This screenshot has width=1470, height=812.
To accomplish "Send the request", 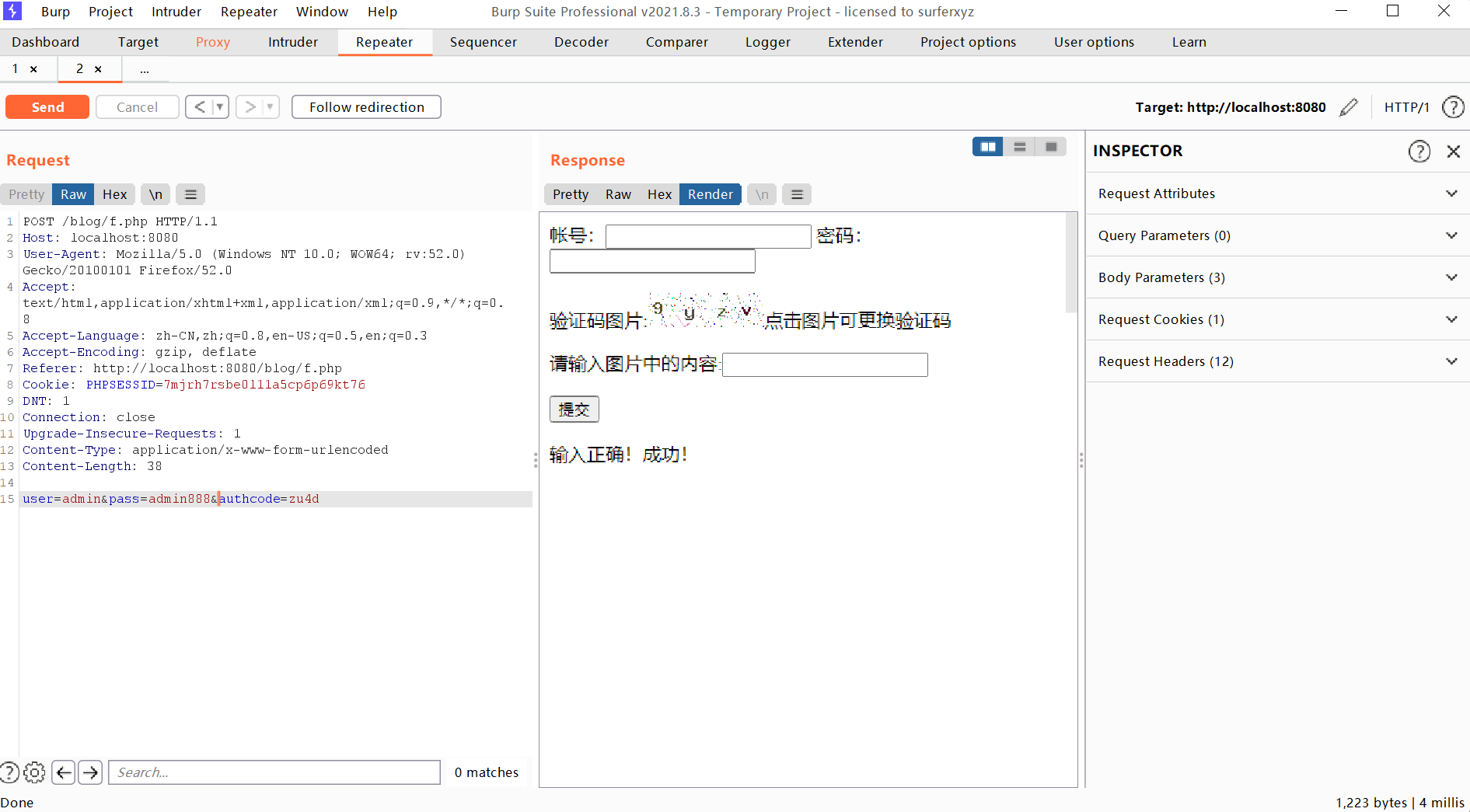I will click(x=47, y=107).
